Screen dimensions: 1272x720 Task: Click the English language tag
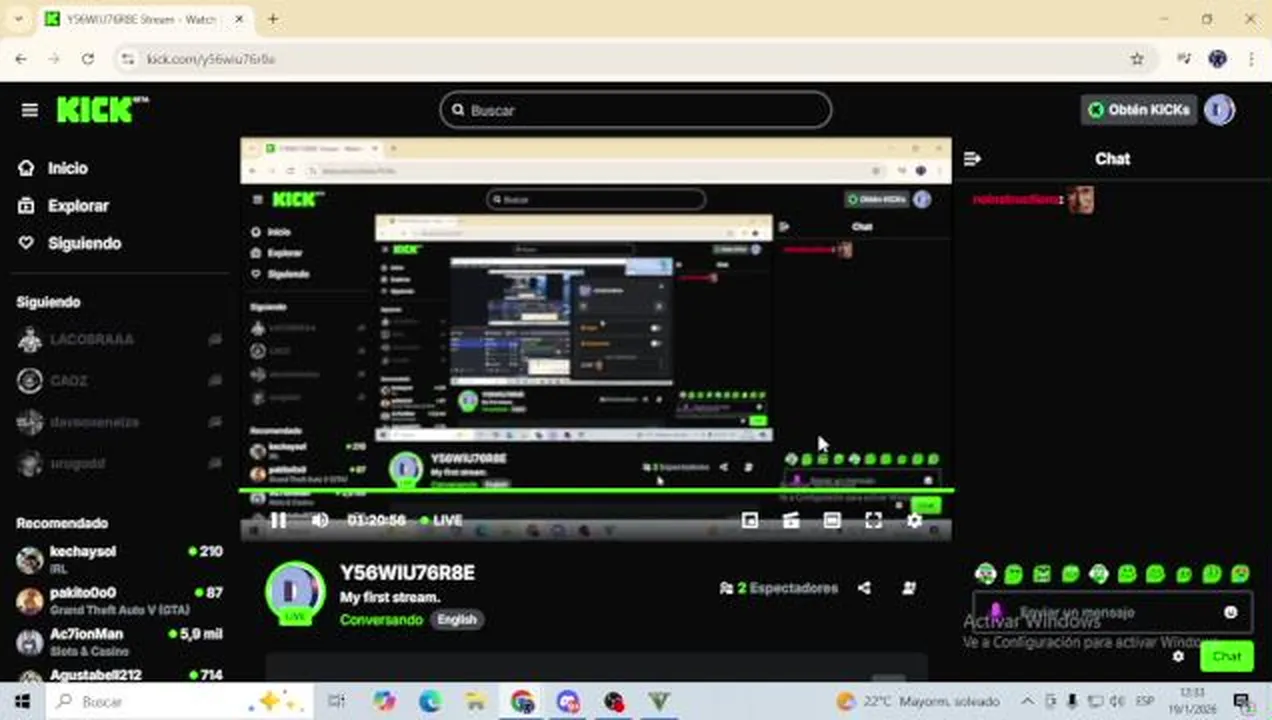457,620
